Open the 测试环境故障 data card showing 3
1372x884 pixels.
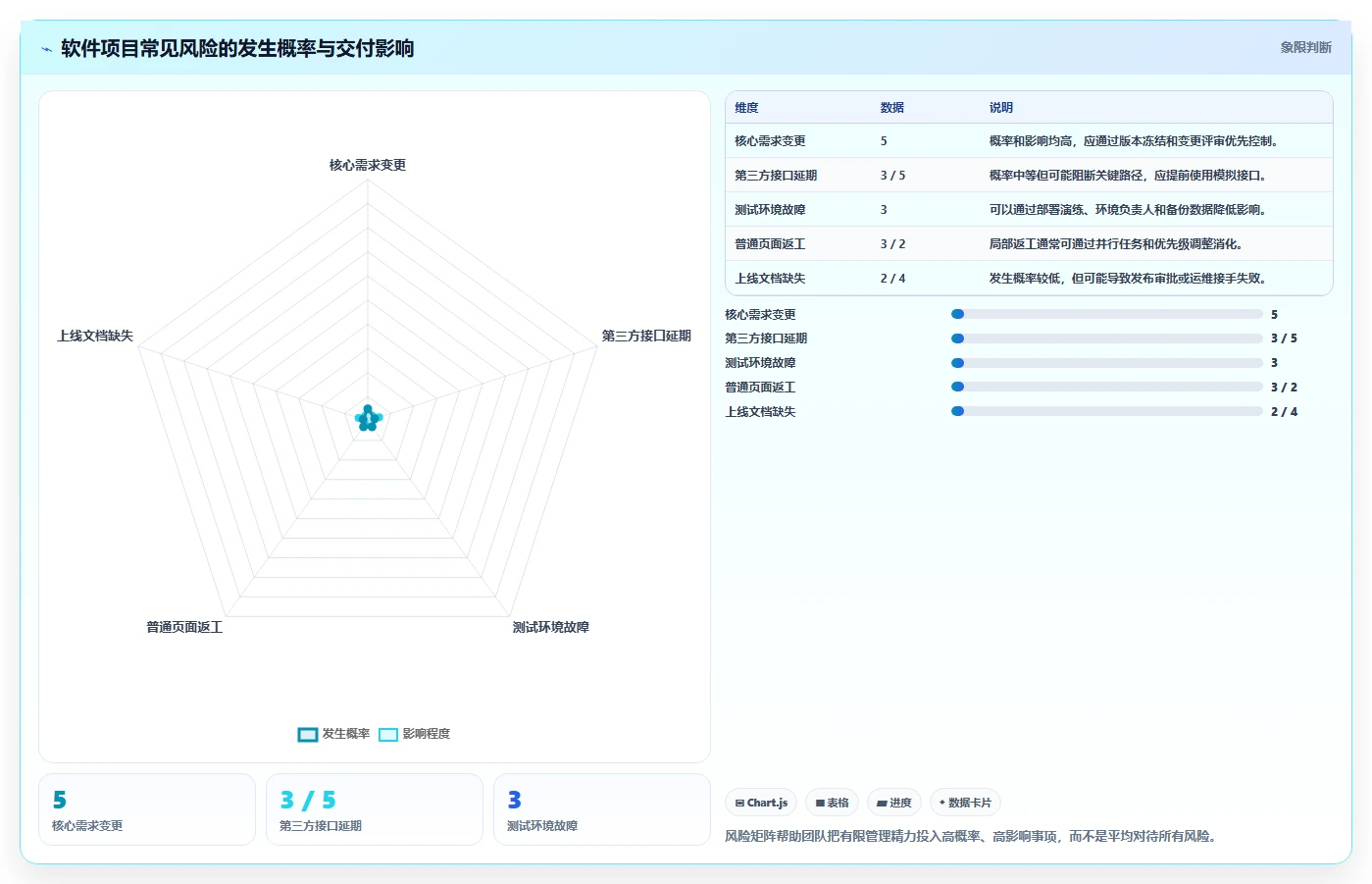(x=602, y=809)
